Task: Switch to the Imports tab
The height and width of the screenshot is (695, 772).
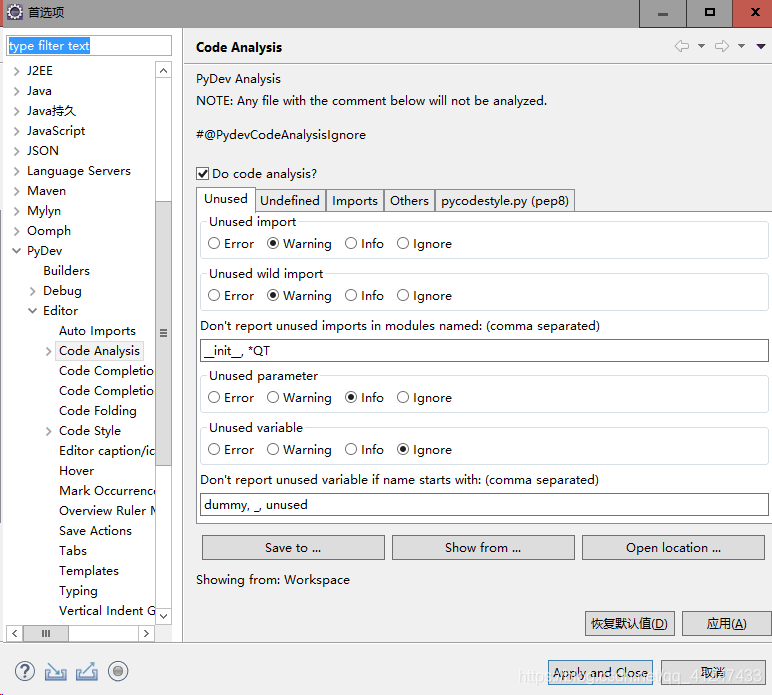Action: (x=354, y=201)
